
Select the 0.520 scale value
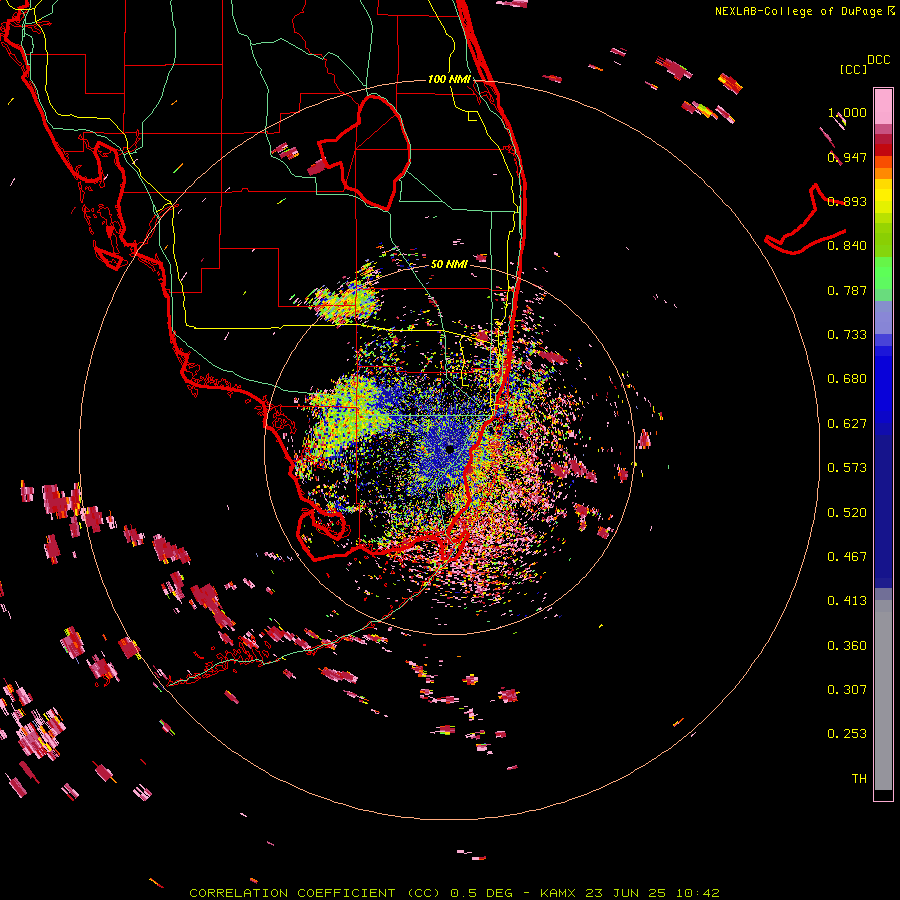point(847,512)
